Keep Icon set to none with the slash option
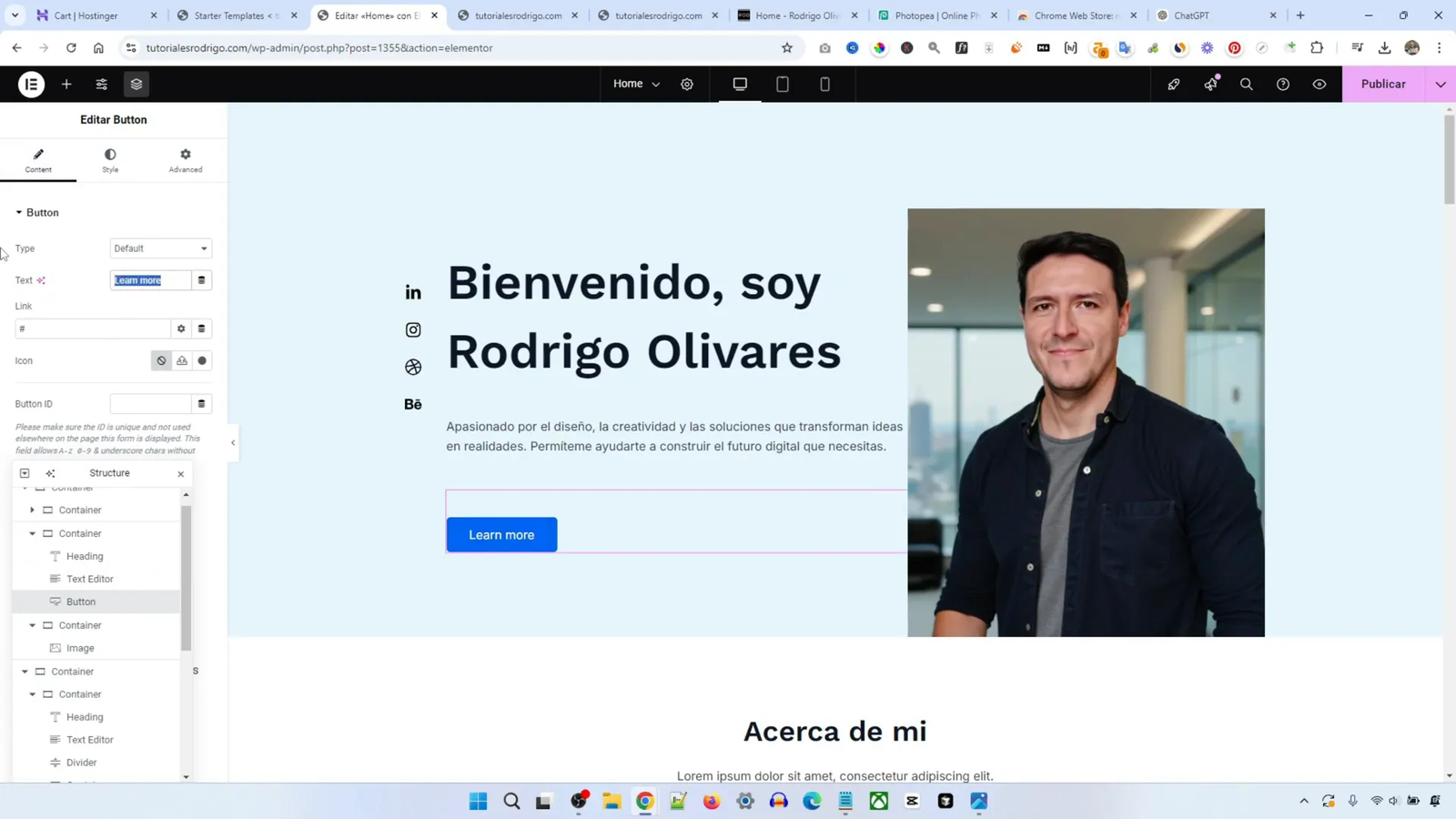This screenshot has height=819, width=1456. pos(161,360)
